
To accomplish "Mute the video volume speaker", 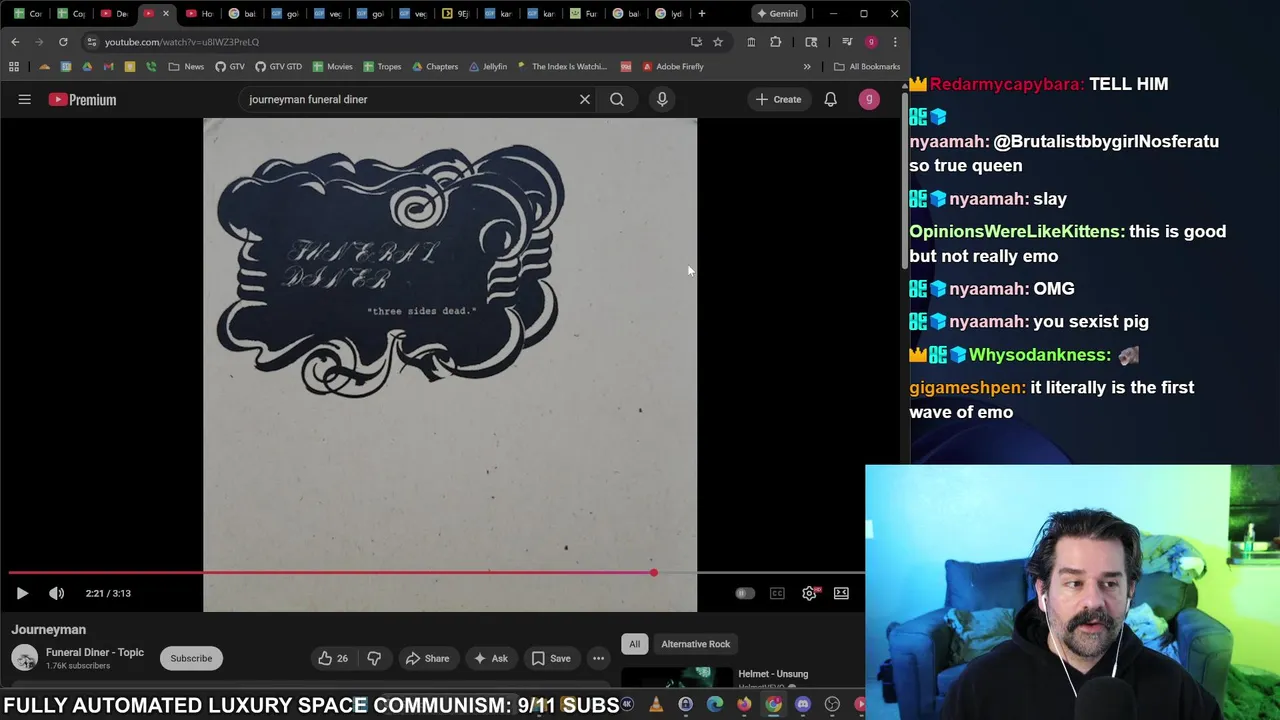I will pyautogui.click(x=57, y=593).
